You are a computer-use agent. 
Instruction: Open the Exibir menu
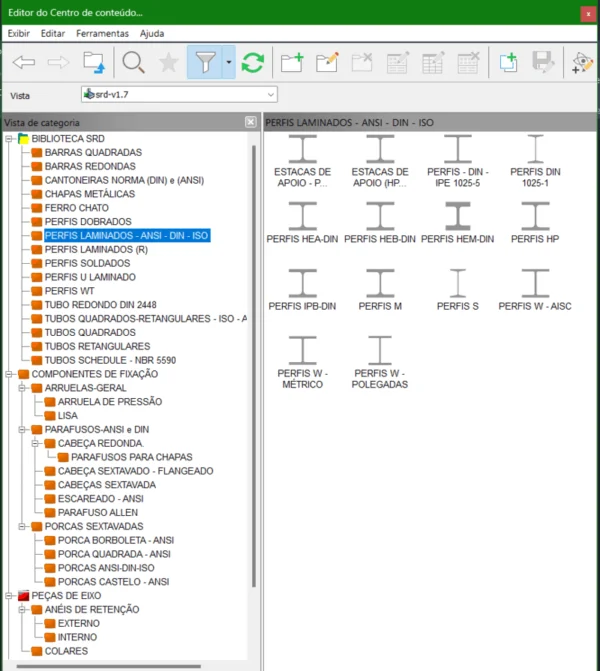(x=18, y=33)
